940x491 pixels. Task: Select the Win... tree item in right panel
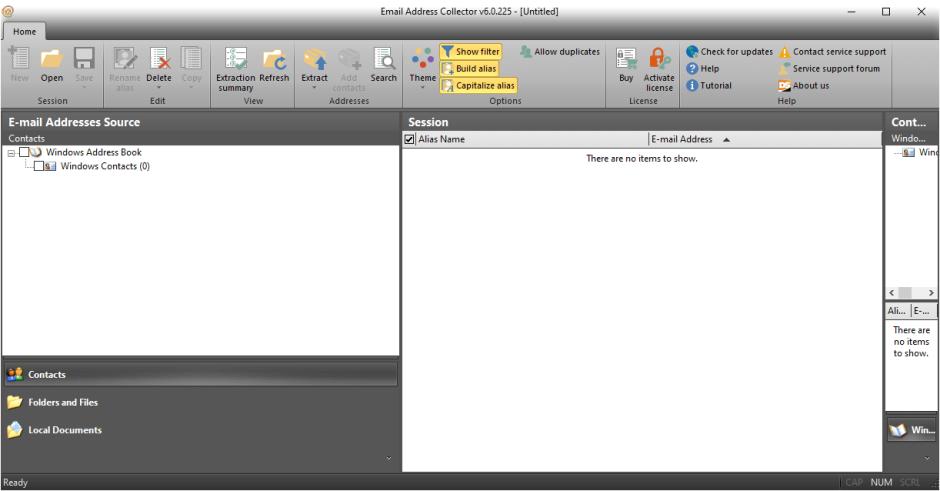coord(928,152)
